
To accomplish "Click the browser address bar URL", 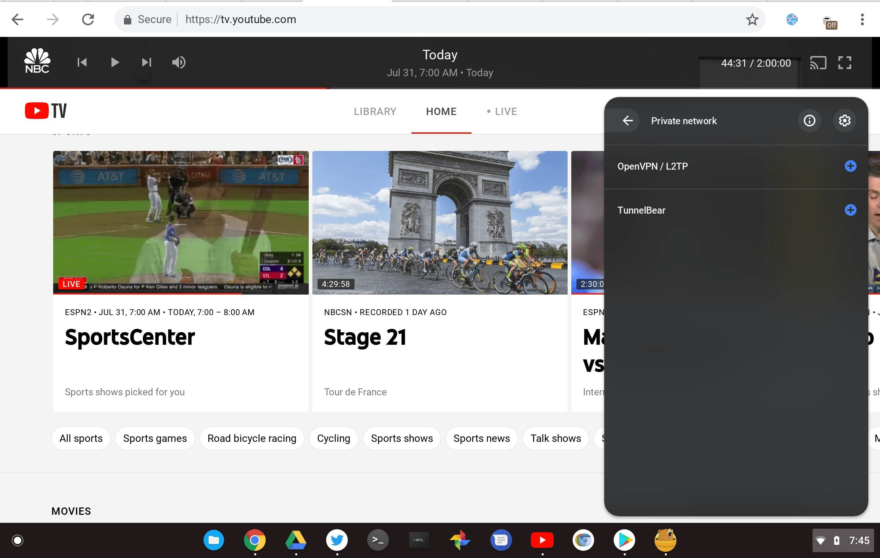I will tap(240, 20).
